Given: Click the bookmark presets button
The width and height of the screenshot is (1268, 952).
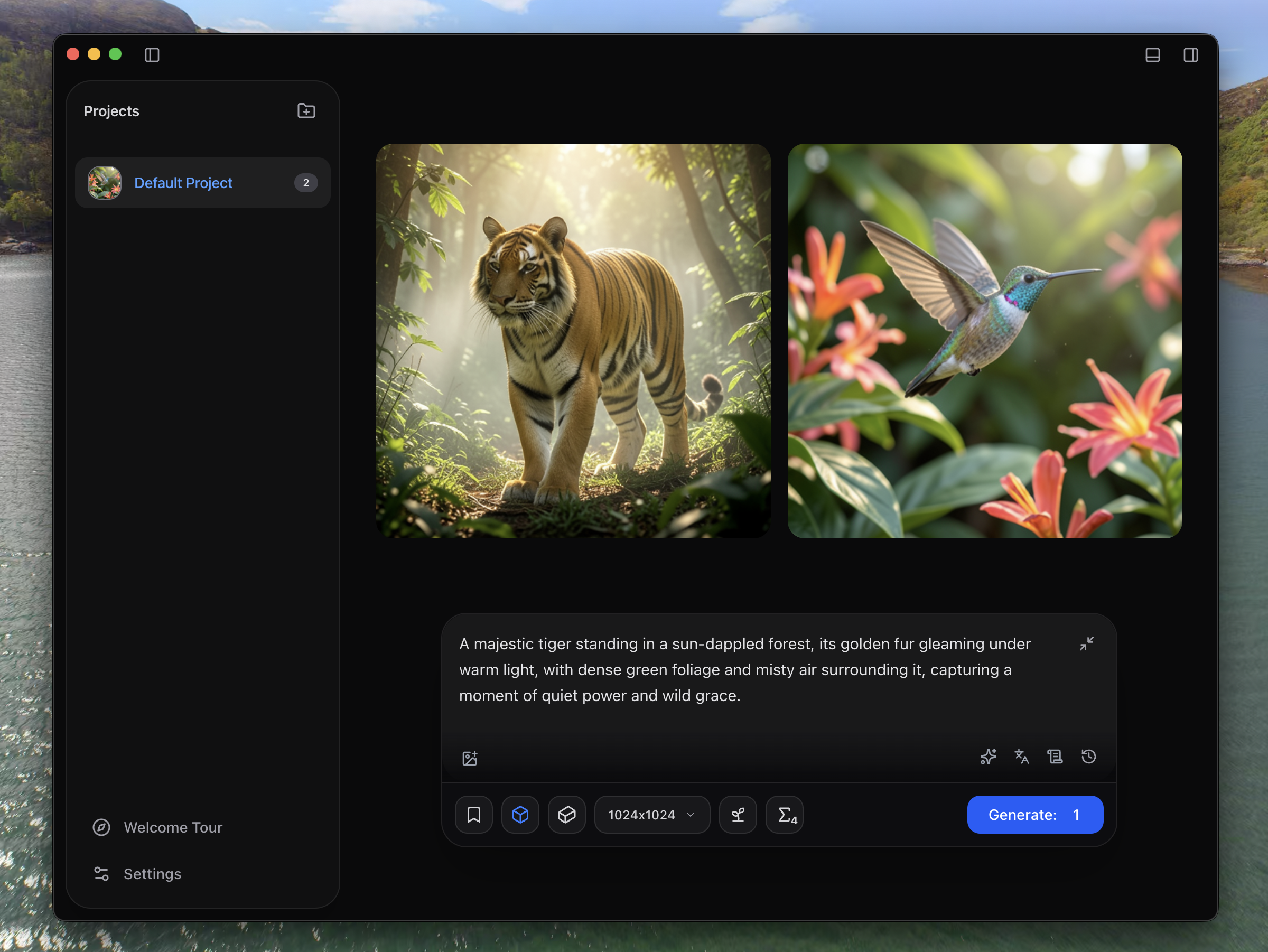Looking at the screenshot, I should [x=473, y=815].
